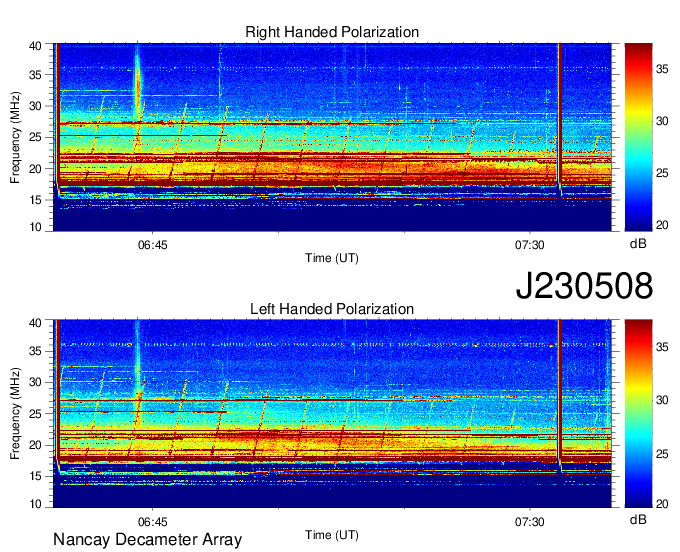Image resolution: width=680 pixels, height=552 pixels.
Task: Click the Left Handed Polarization color bar
Action: [638, 414]
